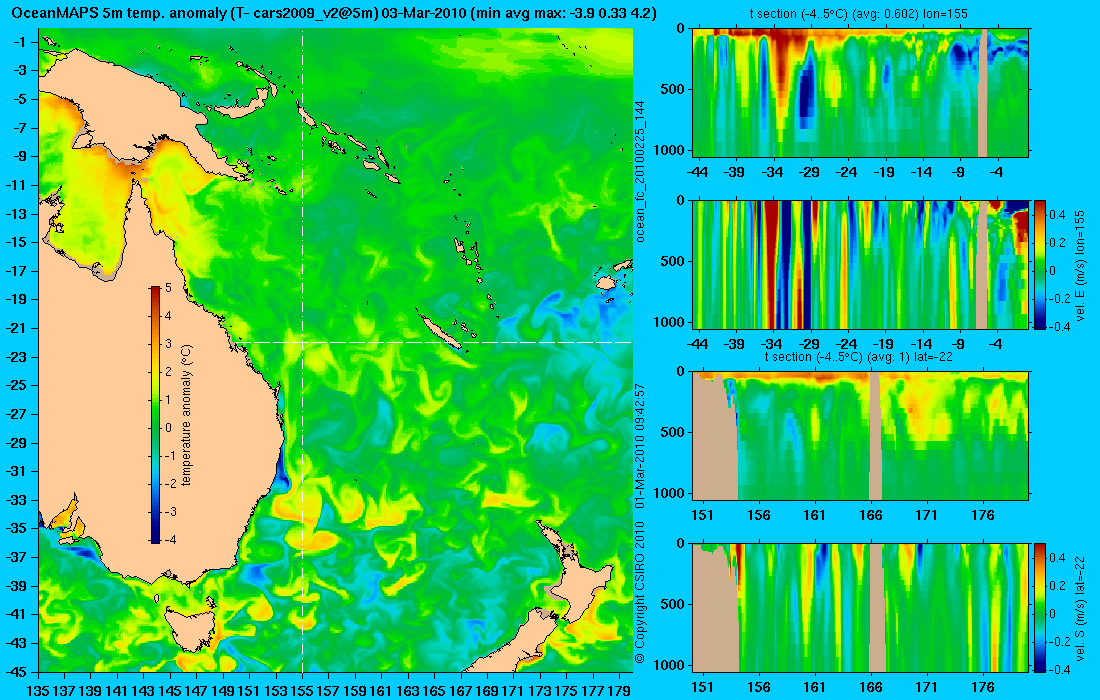Screen dimensions: 1100x700
Task: Open the vel. S lat=-22 velocity section plot
Action: [861, 607]
